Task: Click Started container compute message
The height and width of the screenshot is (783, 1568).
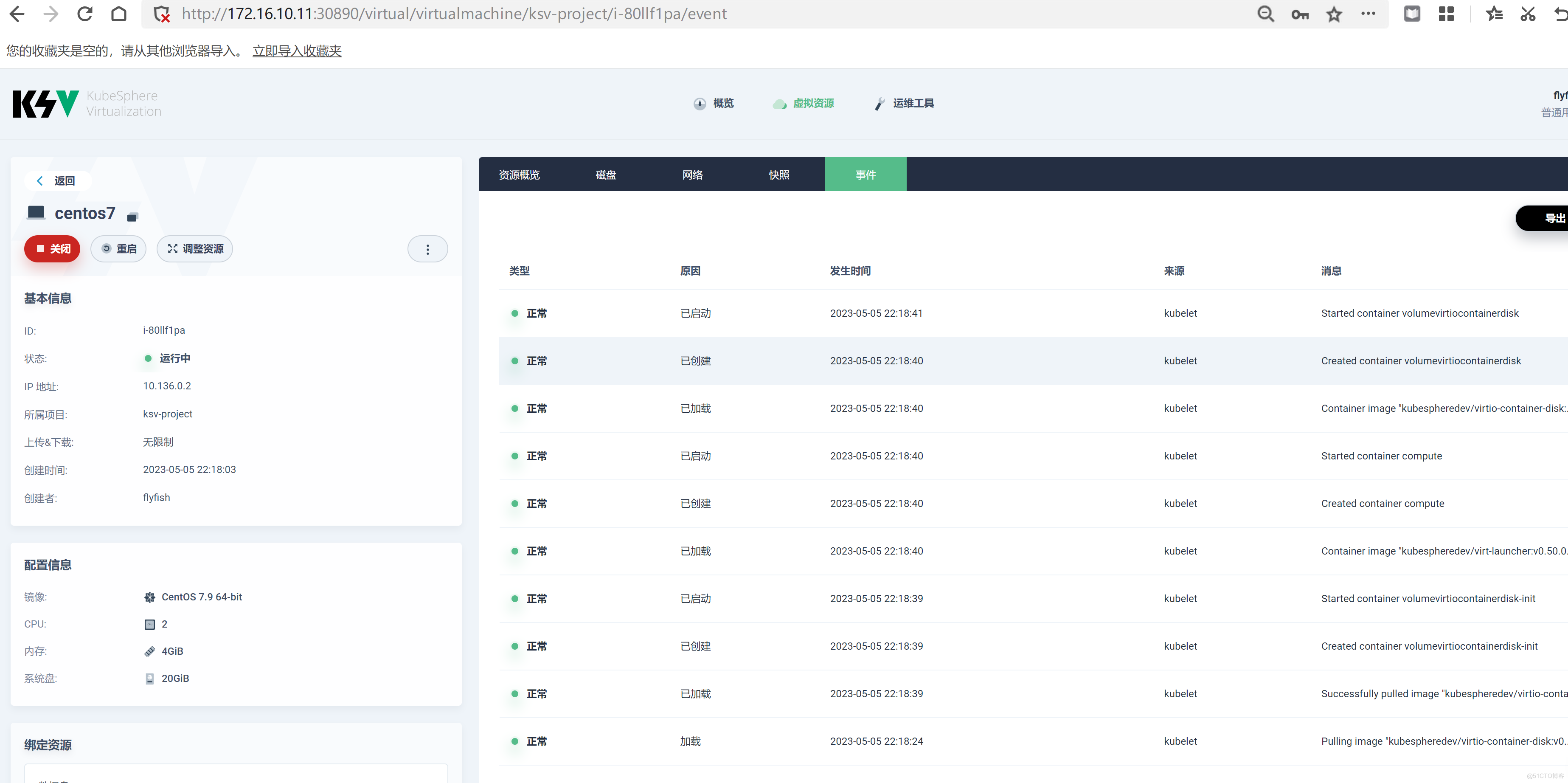Action: (x=1381, y=456)
